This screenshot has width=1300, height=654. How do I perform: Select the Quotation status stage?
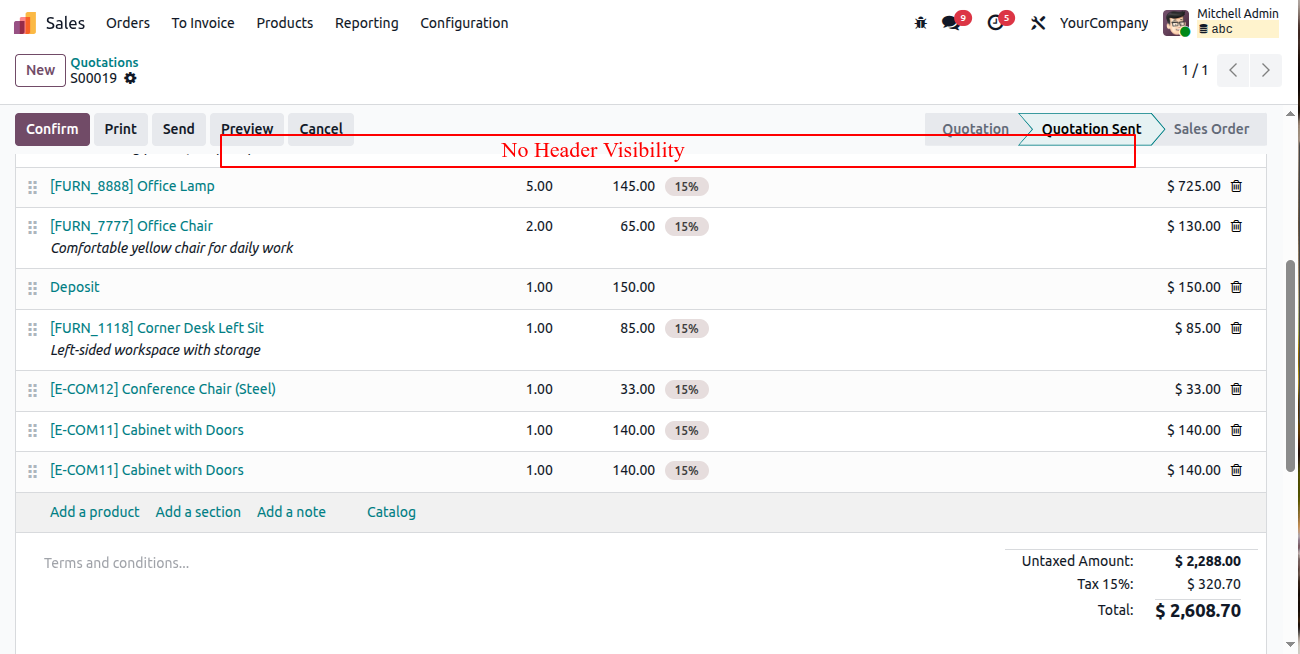975,129
